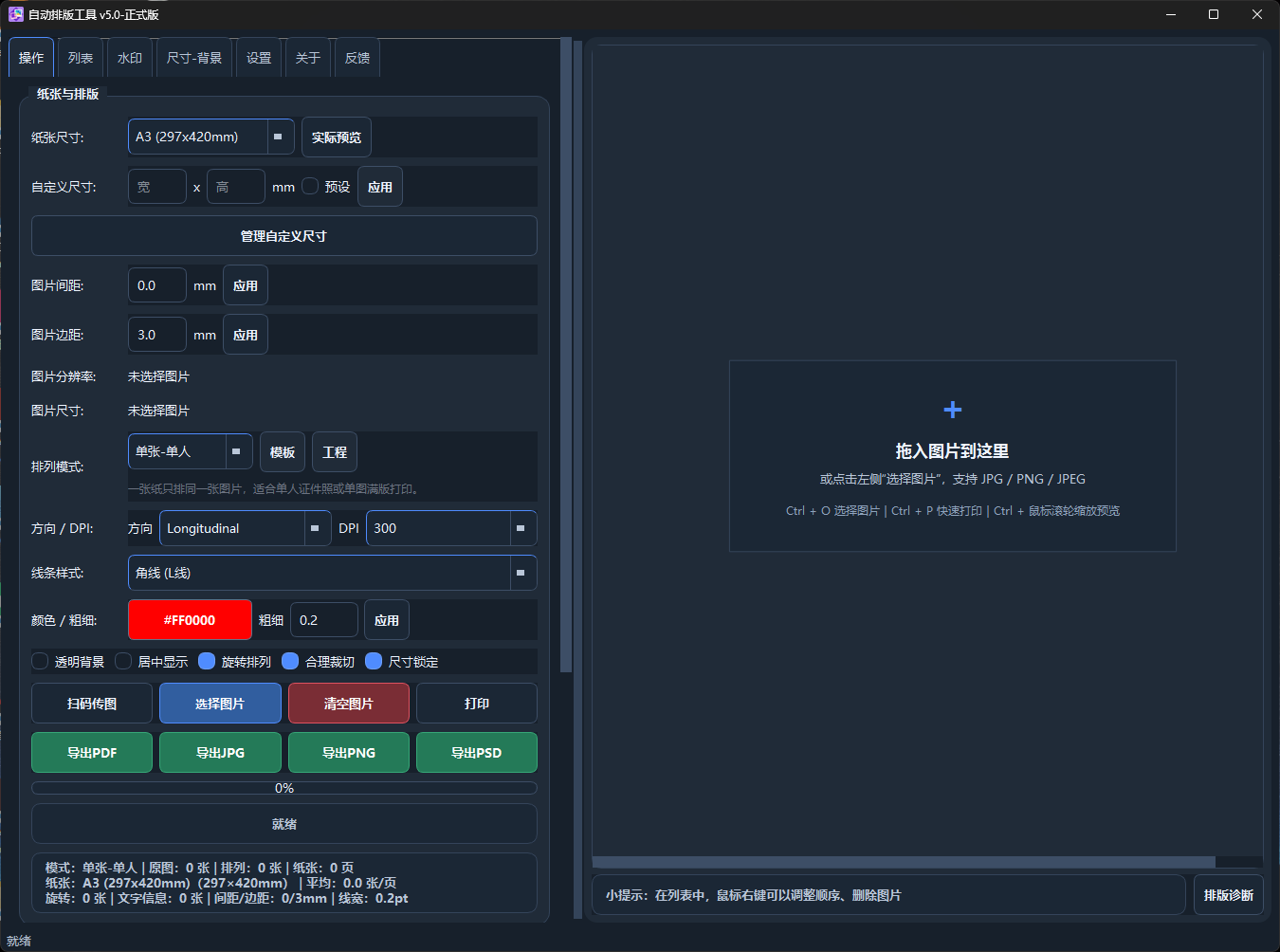The height and width of the screenshot is (952, 1280).
Task: Disable 合理裁切 checkbox
Action: coord(290,661)
